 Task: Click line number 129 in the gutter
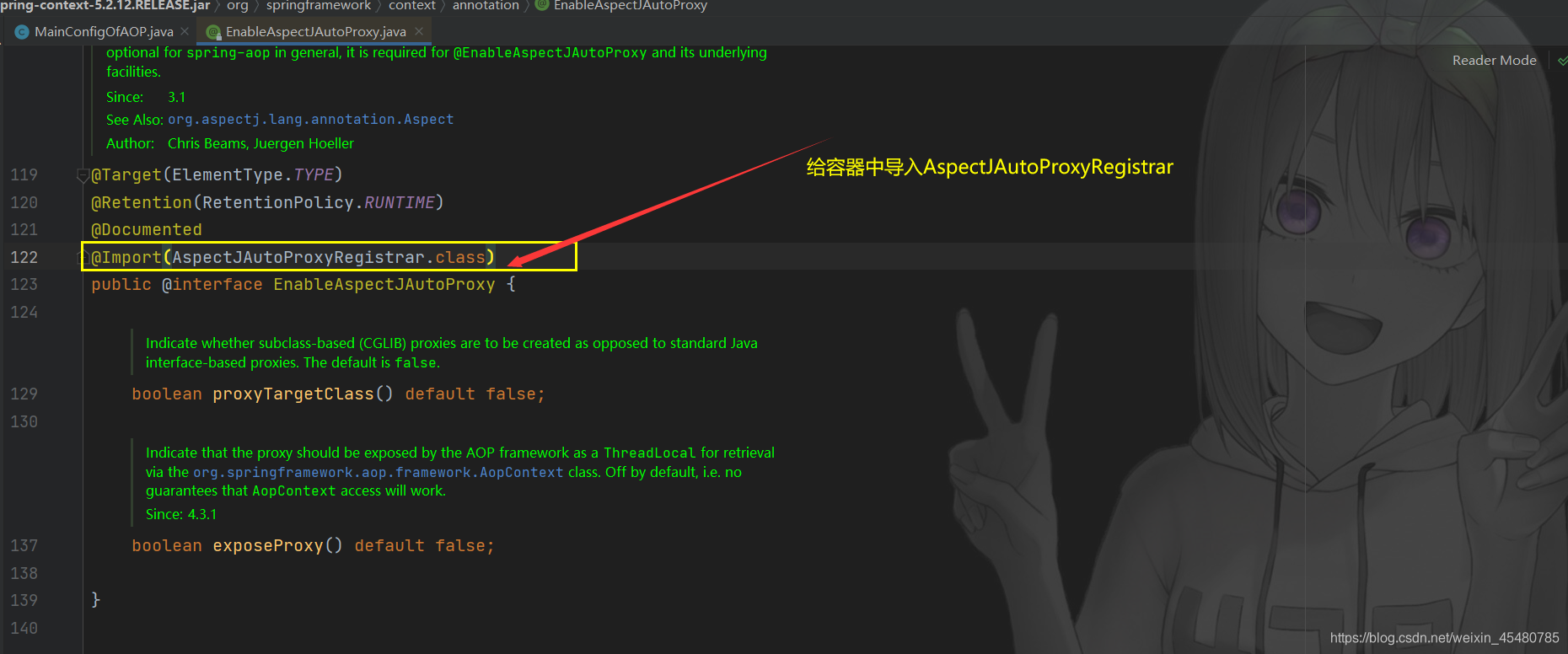point(24,394)
